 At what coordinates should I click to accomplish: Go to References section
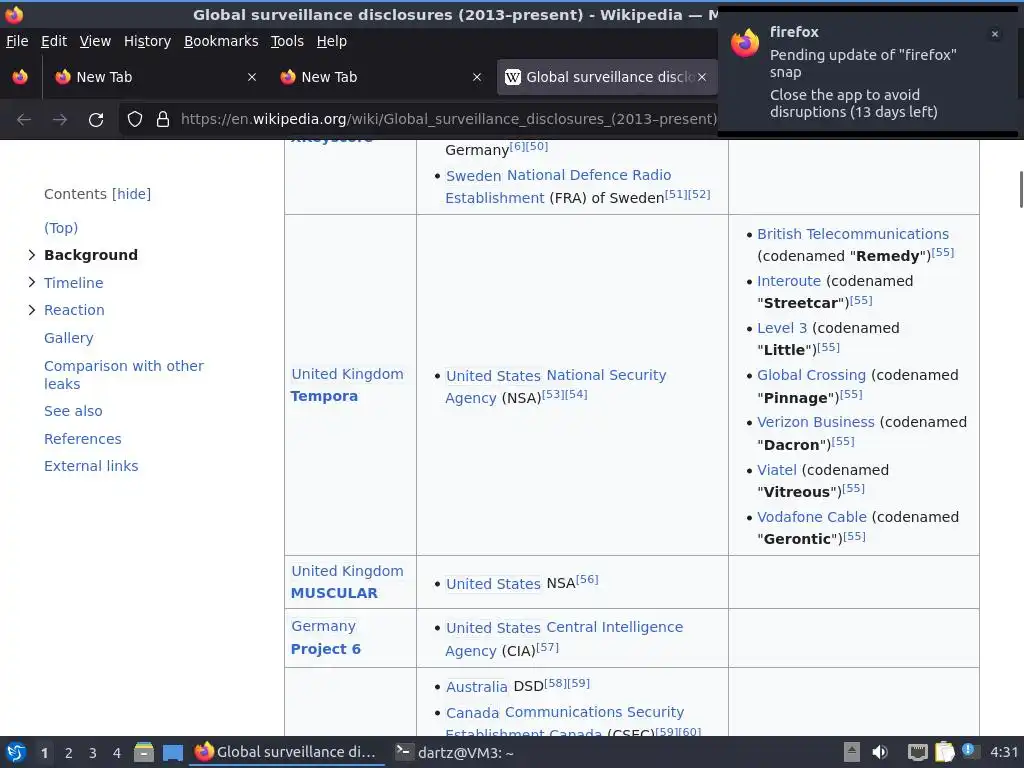pyautogui.click(x=82, y=439)
